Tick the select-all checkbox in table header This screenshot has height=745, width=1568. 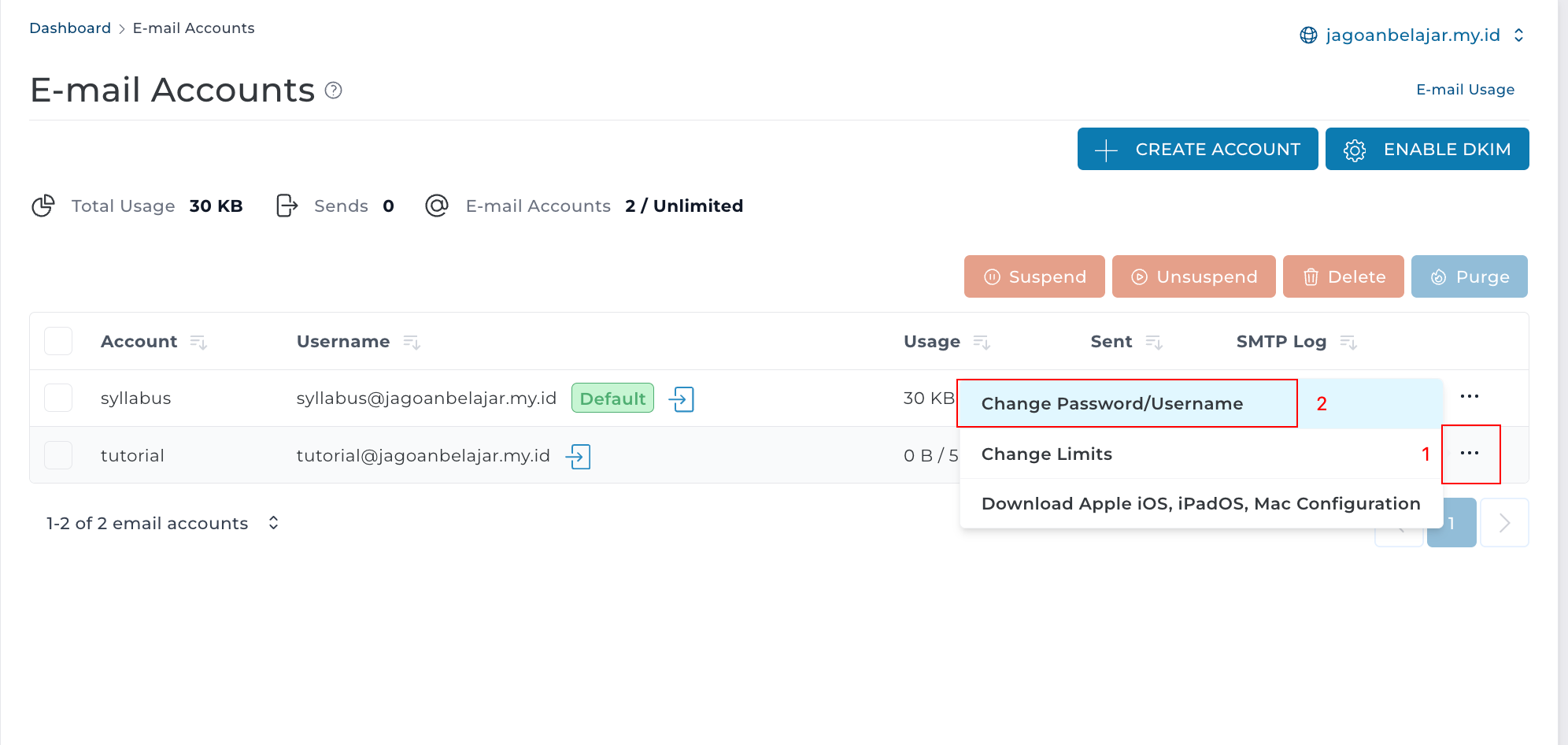58,341
